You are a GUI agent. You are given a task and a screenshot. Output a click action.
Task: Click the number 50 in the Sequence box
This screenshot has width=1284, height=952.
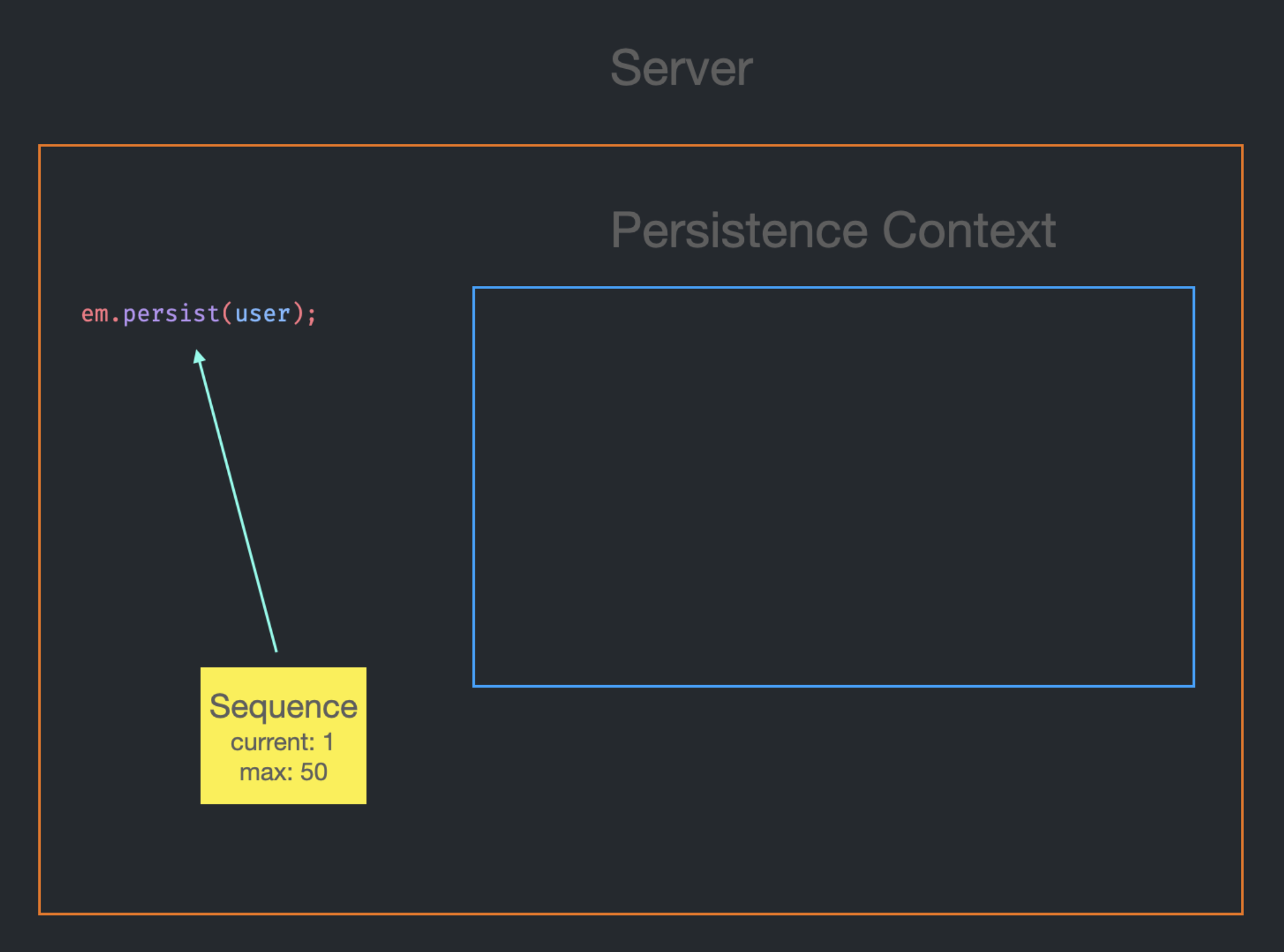[314, 772]
